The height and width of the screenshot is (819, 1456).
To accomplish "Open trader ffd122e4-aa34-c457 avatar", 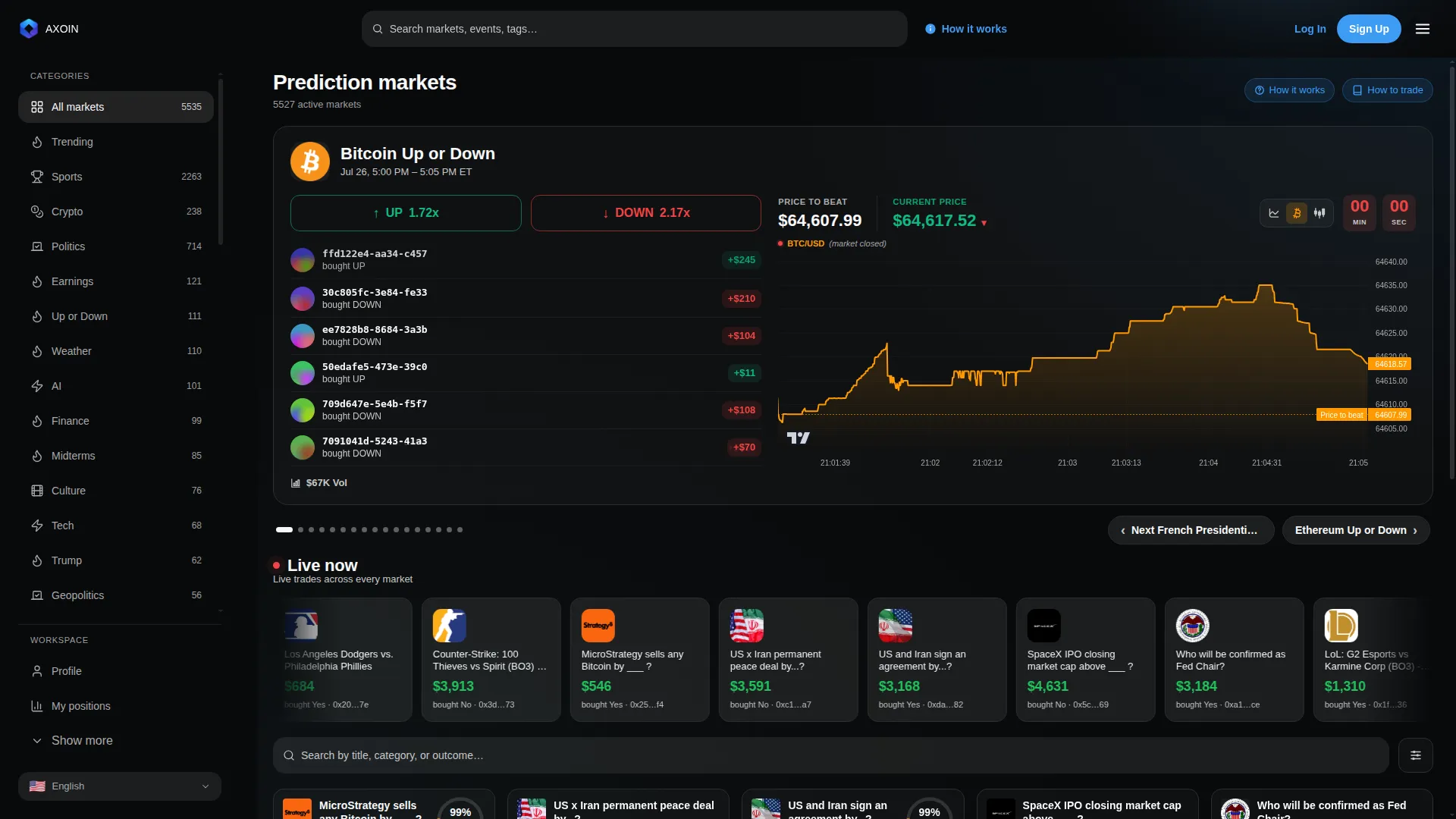I will [303, 260].
